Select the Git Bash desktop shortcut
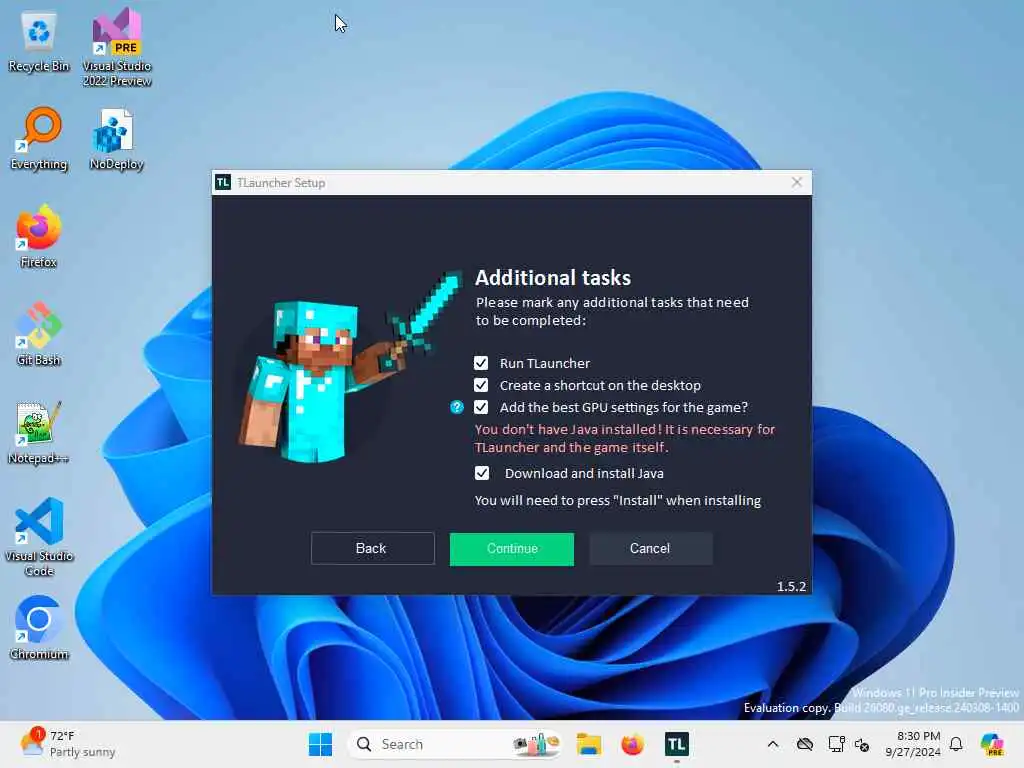 point(39,334)
